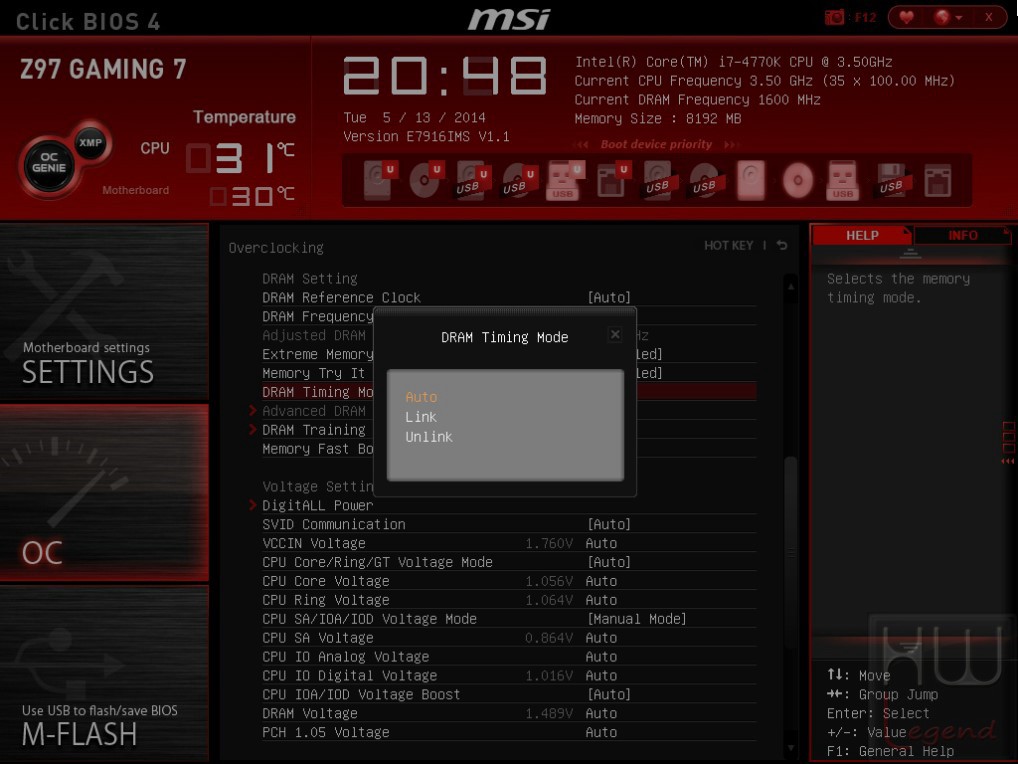The image size is (1018, 764).
Task: Select the legacy USB CD/DVD boot device
Action: 705,180
